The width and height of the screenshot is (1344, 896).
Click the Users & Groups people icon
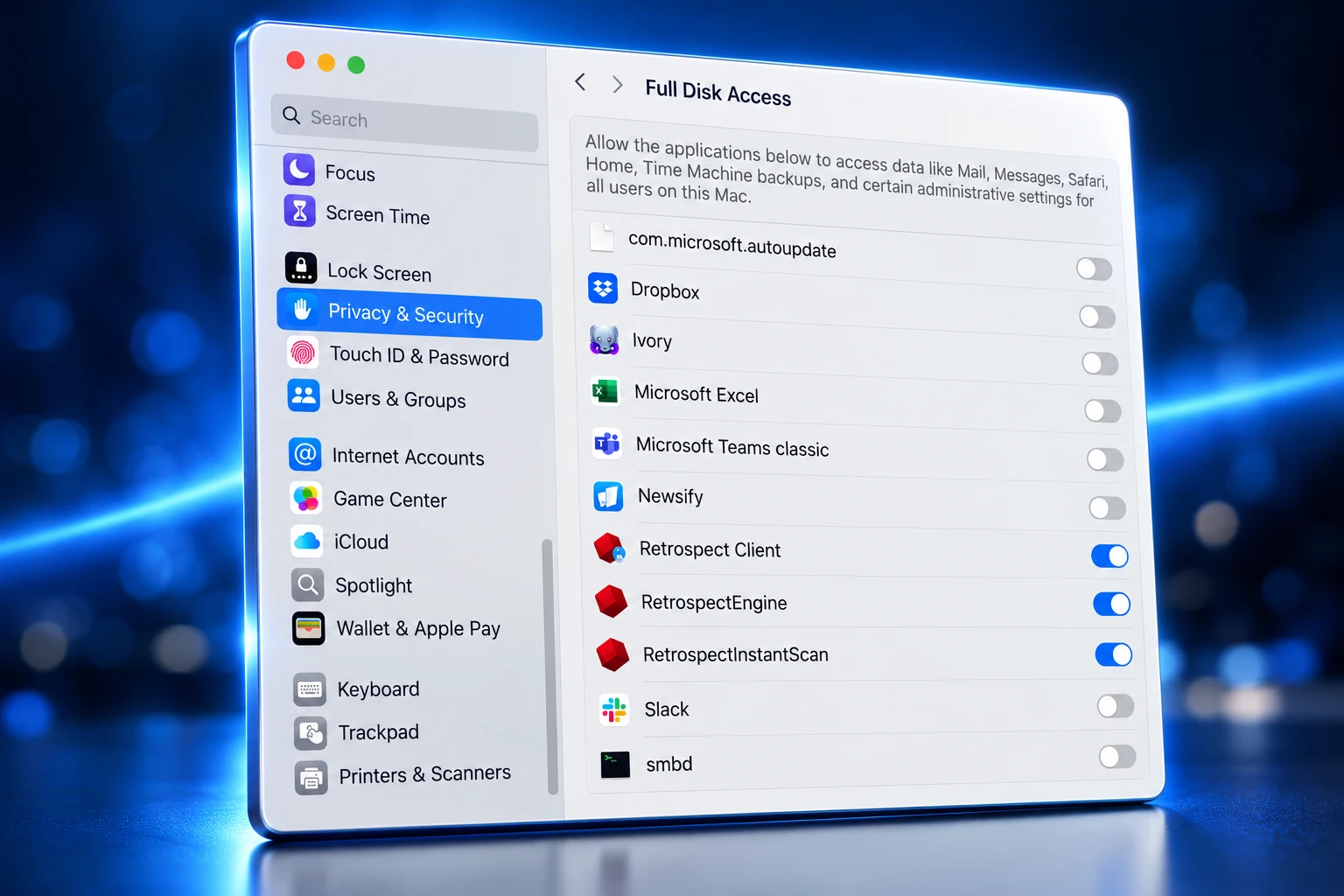pyautogui.click(x=304, y=395)
